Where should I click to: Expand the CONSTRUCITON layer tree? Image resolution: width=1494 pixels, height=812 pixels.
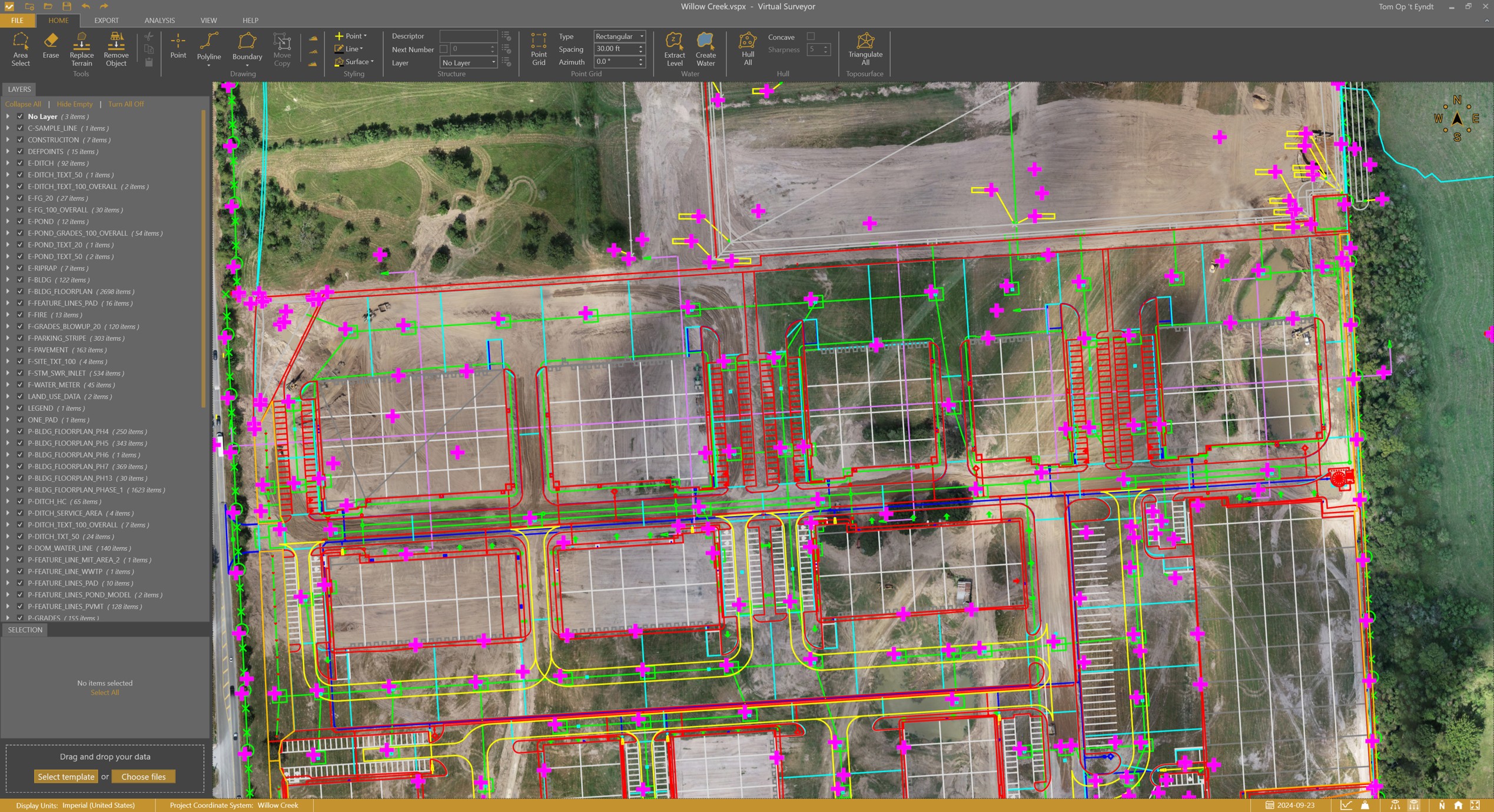(8, 140)
